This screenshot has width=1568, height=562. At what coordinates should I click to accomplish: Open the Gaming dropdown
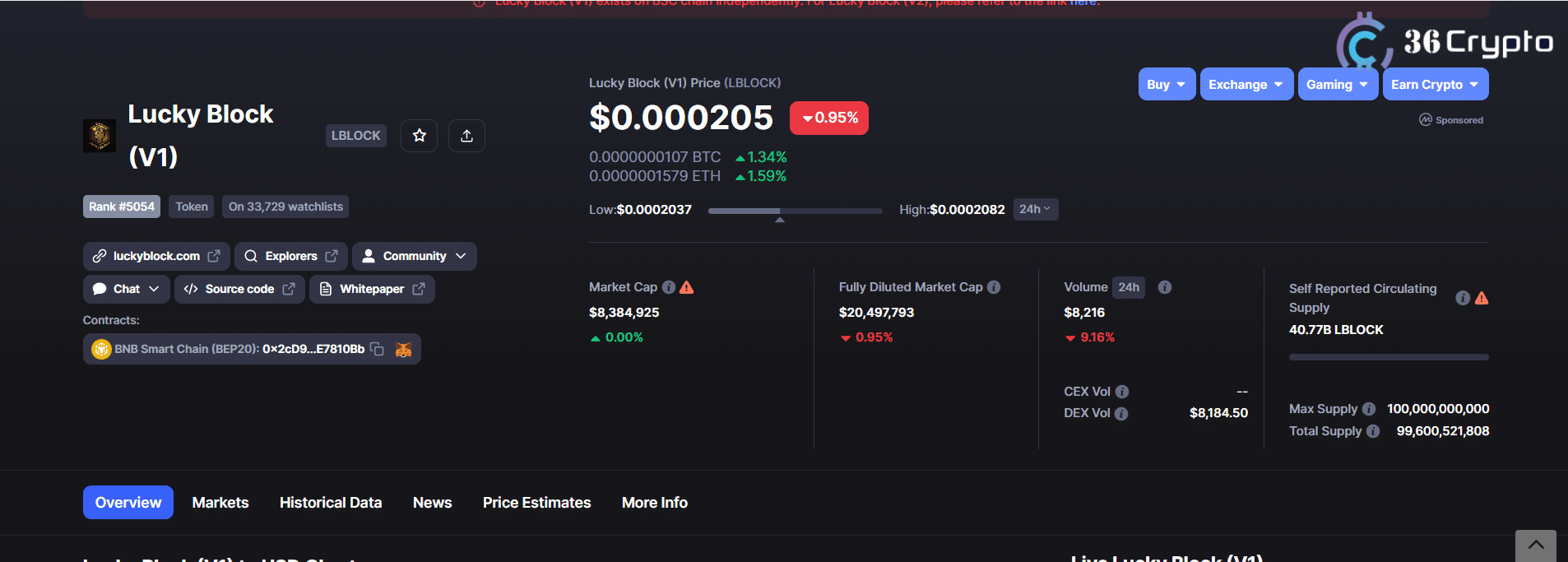[1338, 84]
